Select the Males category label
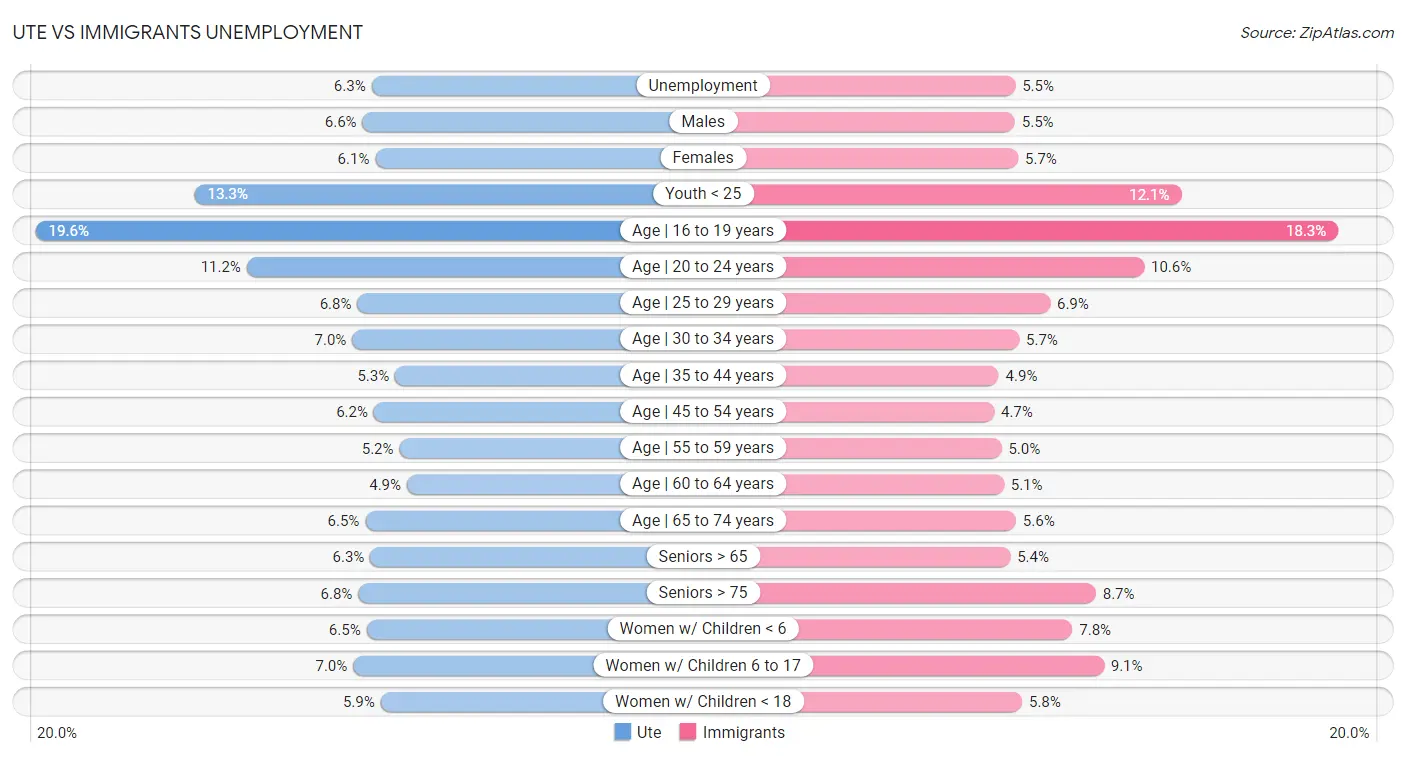 pyautogui.click(x=703, y=122)
